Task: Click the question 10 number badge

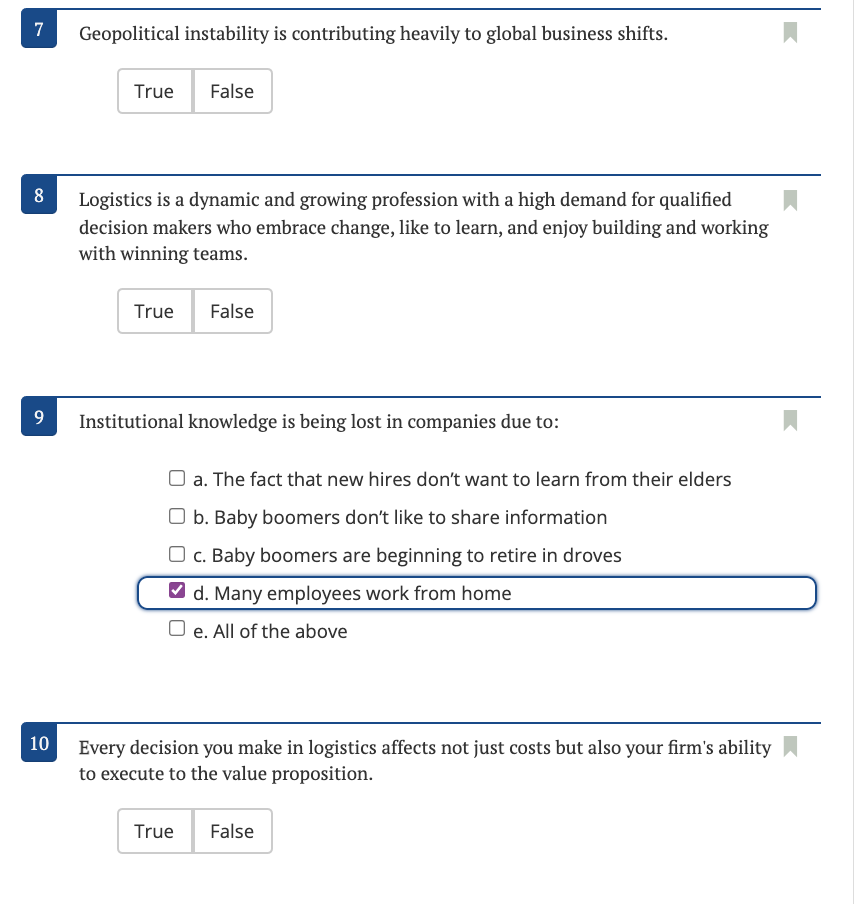Action: tap(39, 744)
